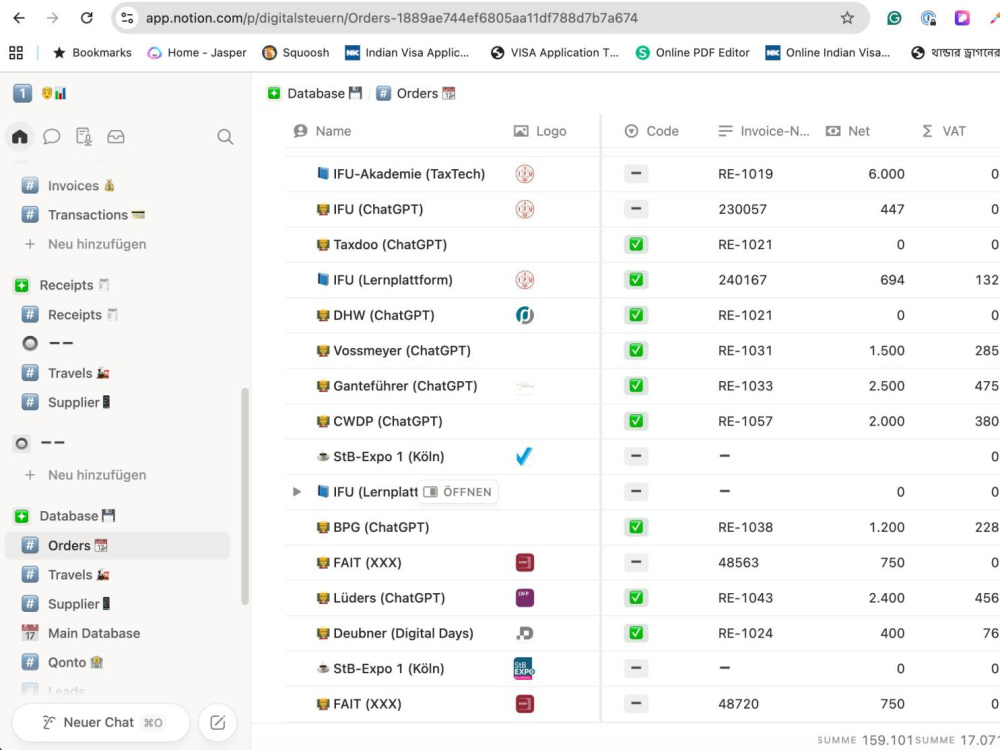Image resolution: width=1000 pixels, height=750 pixels.
Task: Open Supplier under Database section
Action: pos(78,603)
